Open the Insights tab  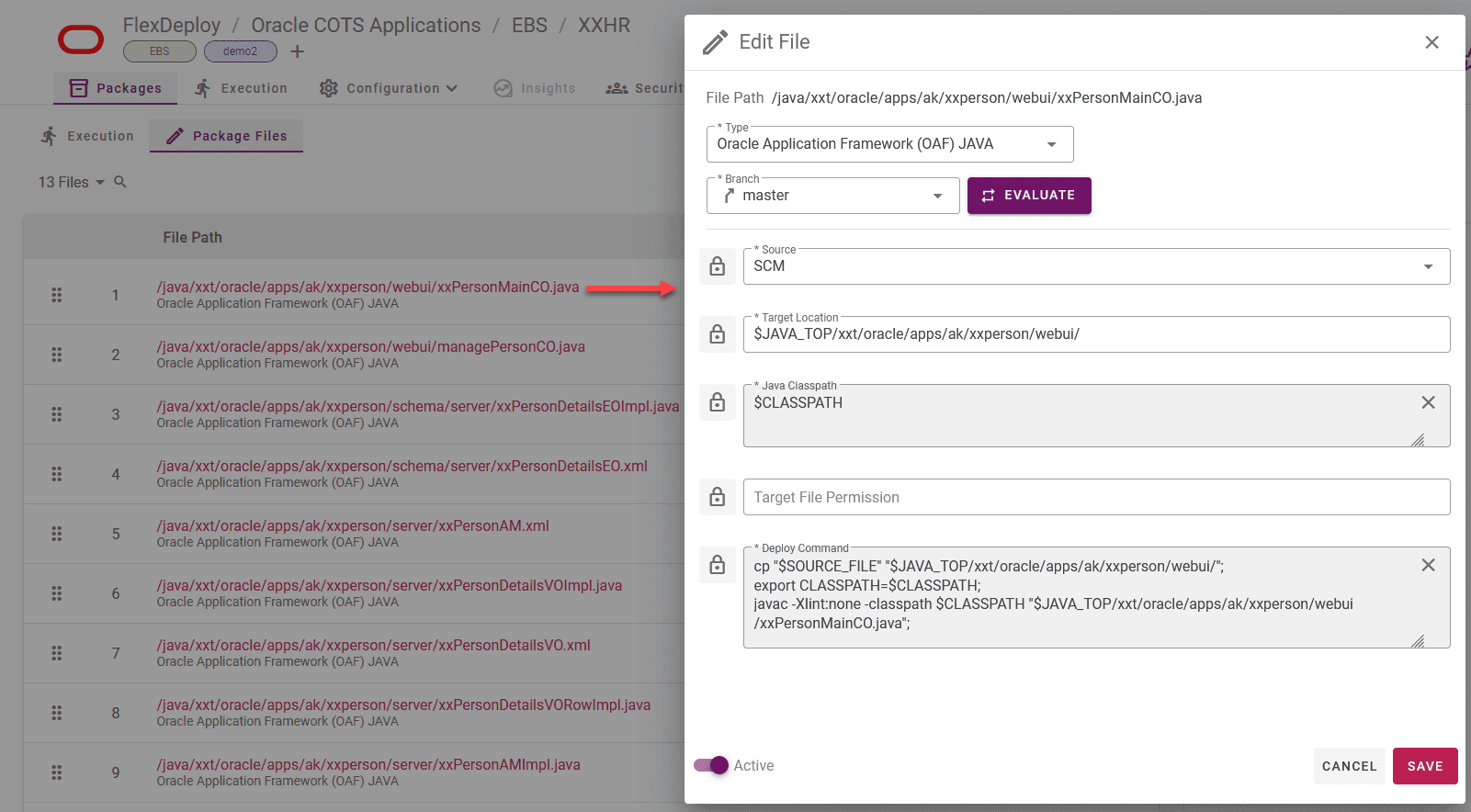535,88
